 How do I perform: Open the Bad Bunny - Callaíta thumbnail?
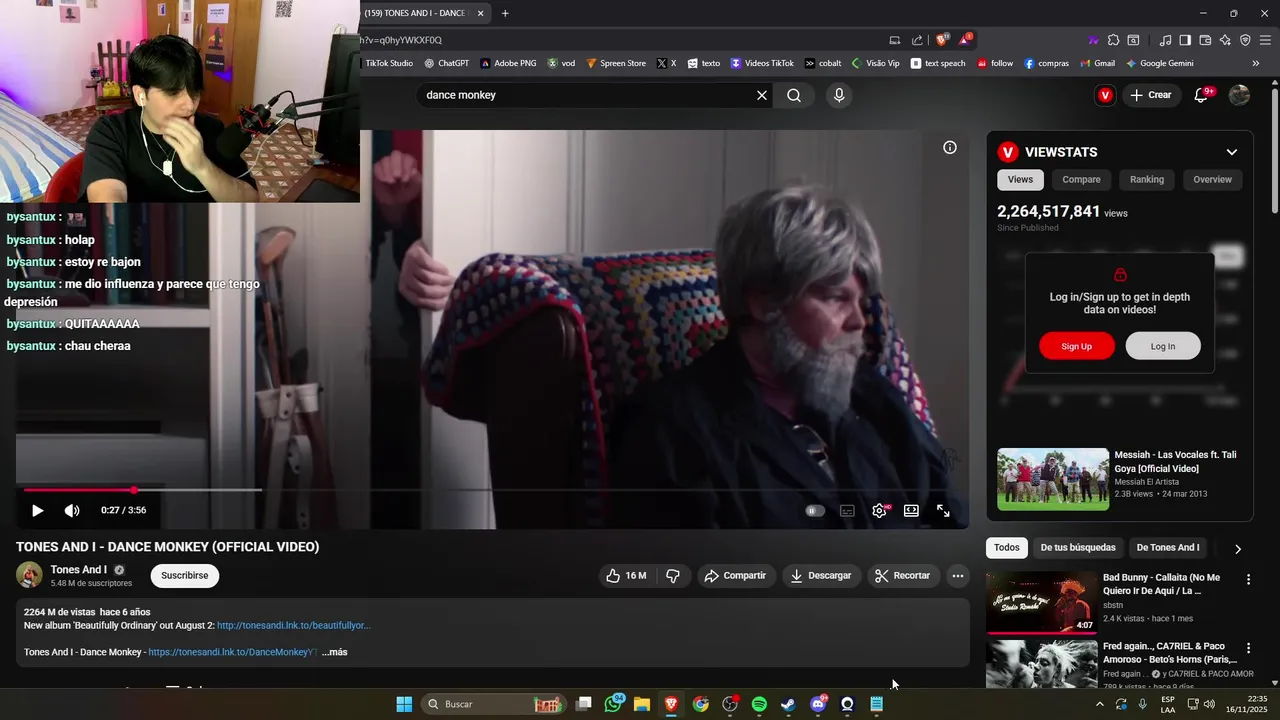point(1042,602)
